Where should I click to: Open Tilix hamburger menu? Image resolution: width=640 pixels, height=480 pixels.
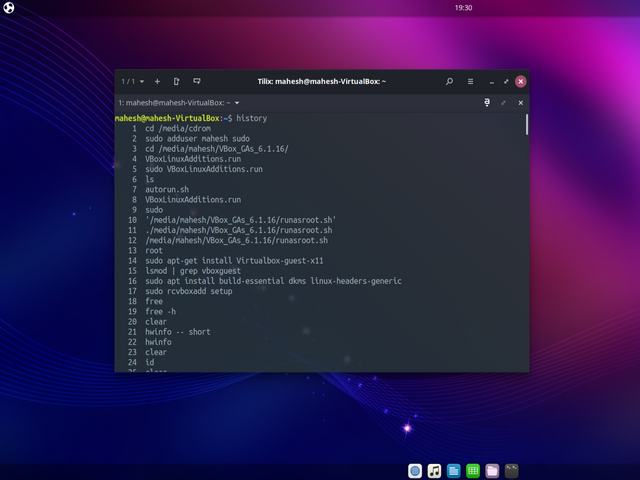pos(471,81)
